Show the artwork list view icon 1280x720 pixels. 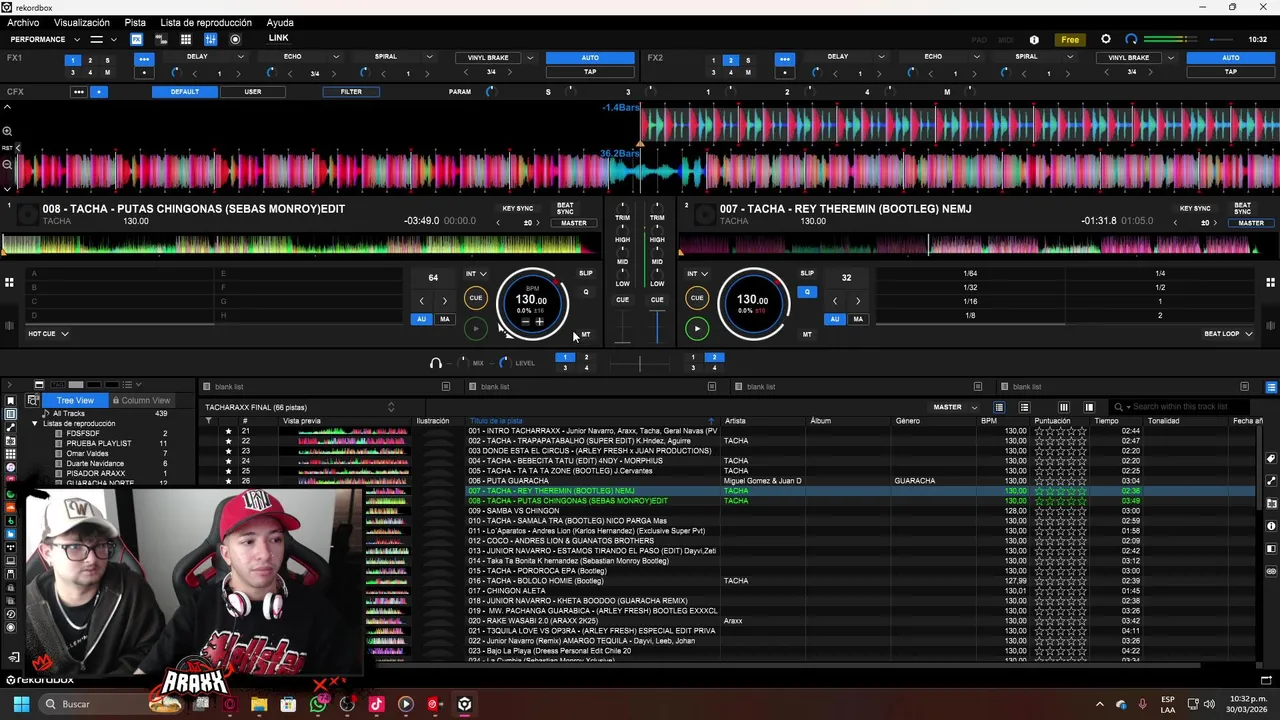pos(1024,407)
